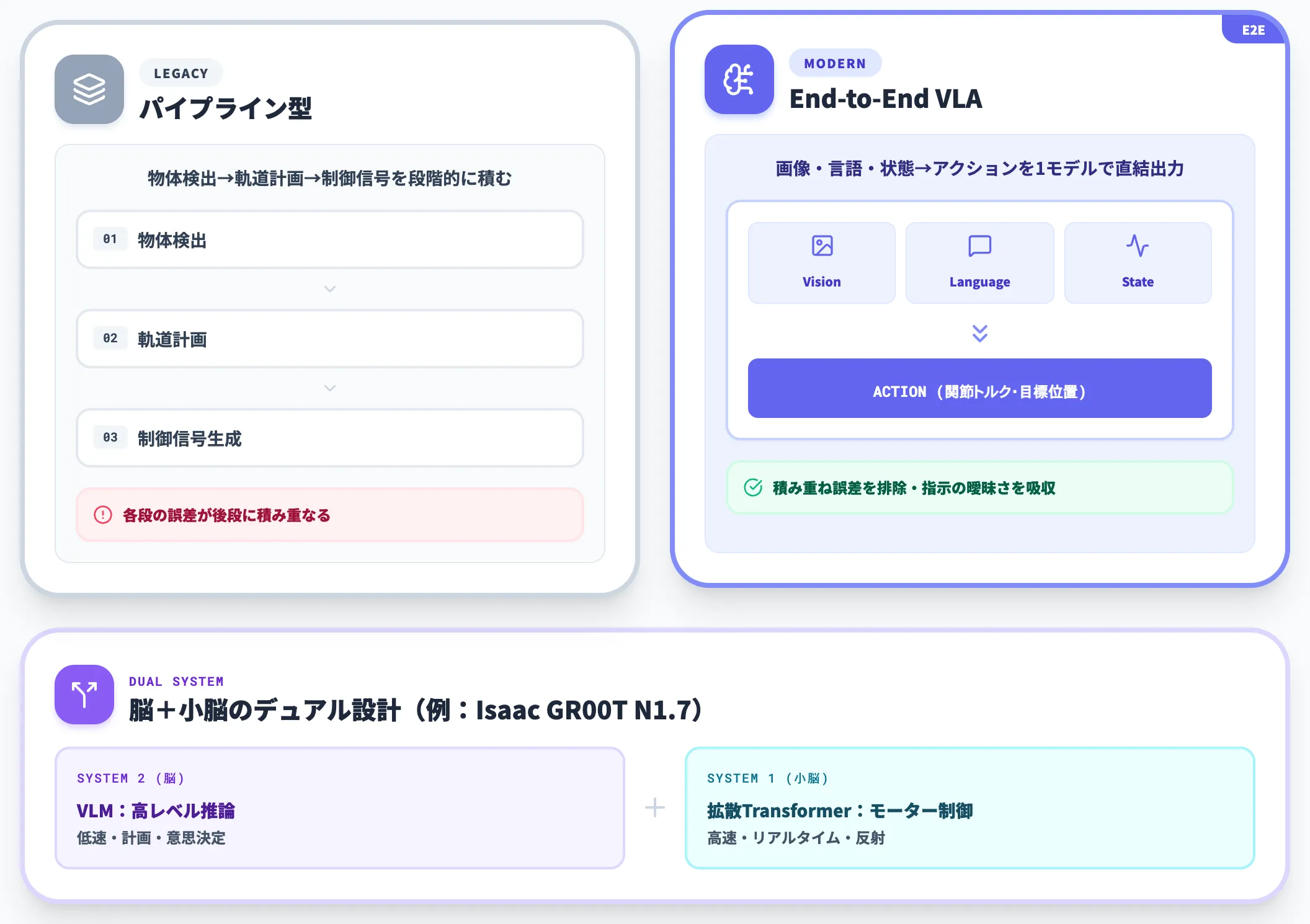Click the brain circuit icon beside End-to-End VLA

tap(739, 79)
